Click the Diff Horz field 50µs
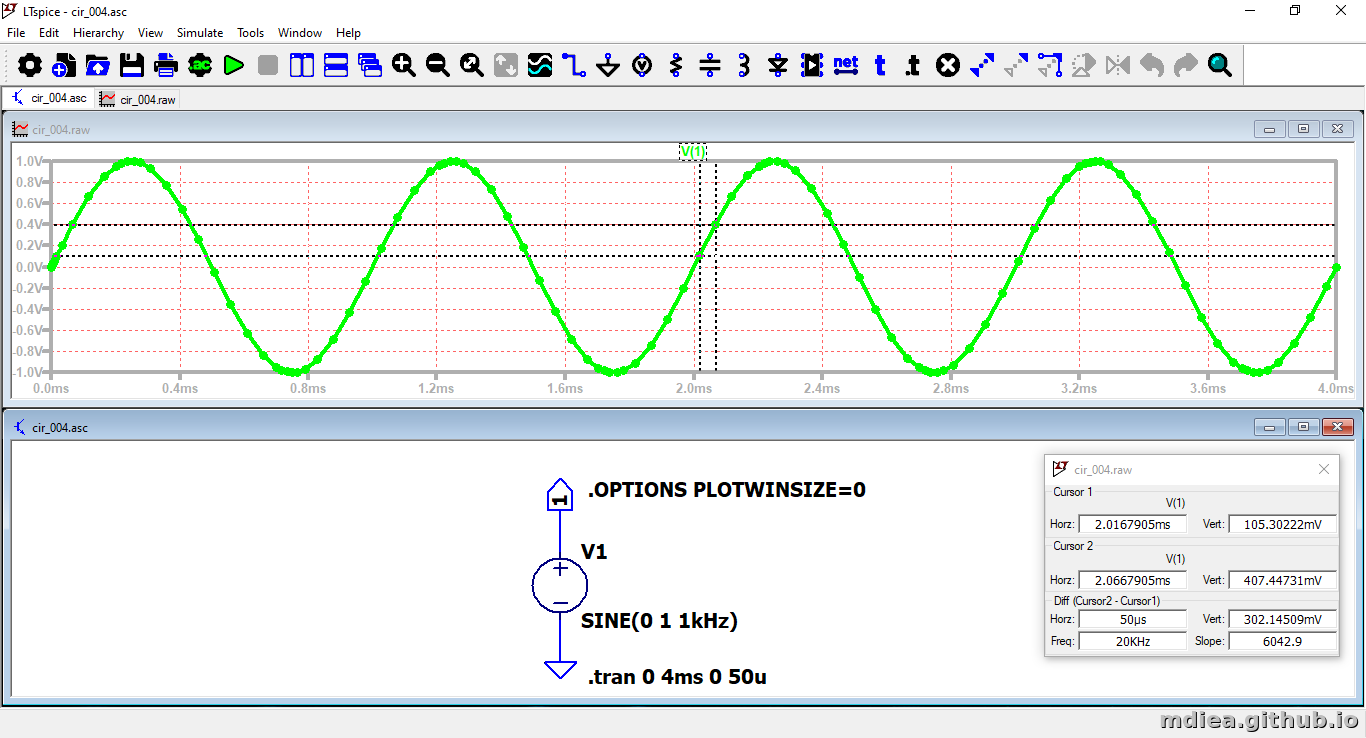This screenshot has height=738, width=1366. pos(1132,620)
